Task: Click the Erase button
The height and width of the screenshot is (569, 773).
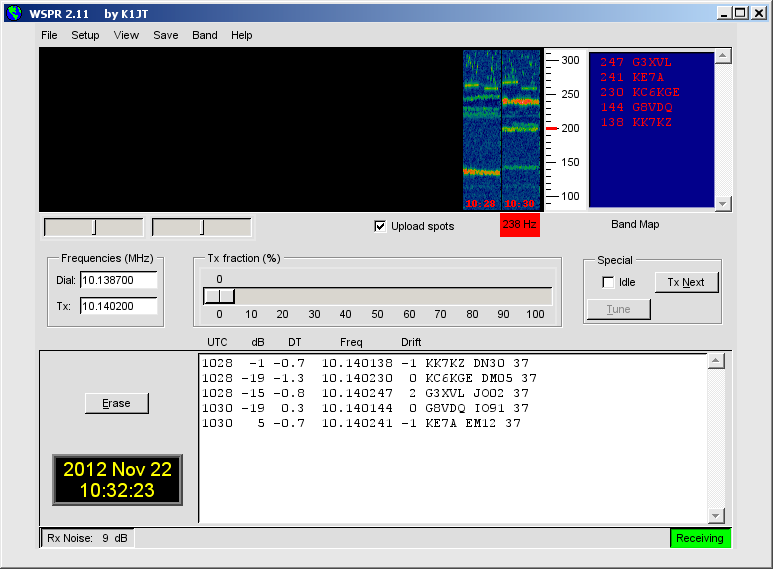Action: [116, 403]
